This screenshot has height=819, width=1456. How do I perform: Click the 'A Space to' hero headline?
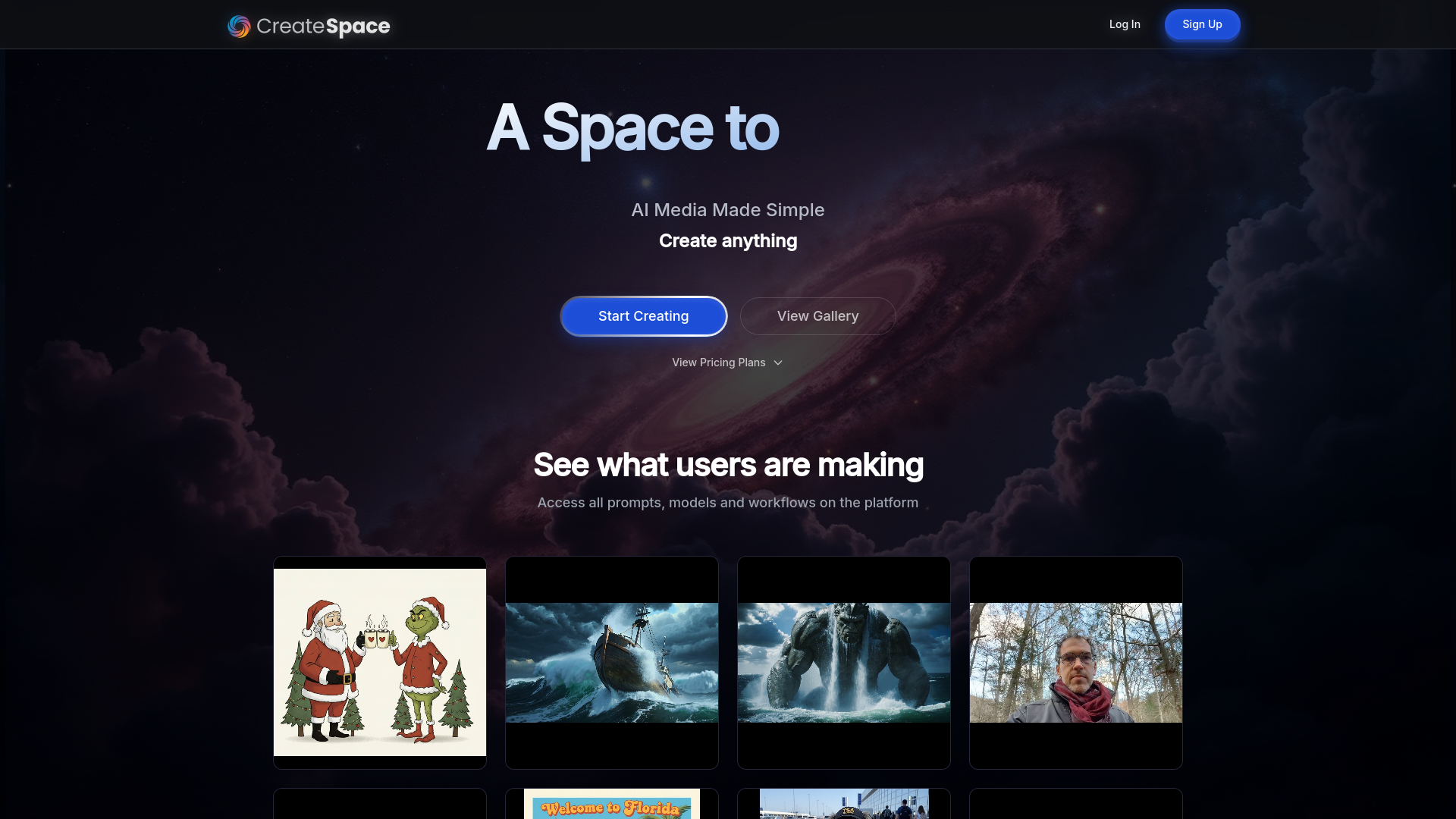(x=632, y=128)
